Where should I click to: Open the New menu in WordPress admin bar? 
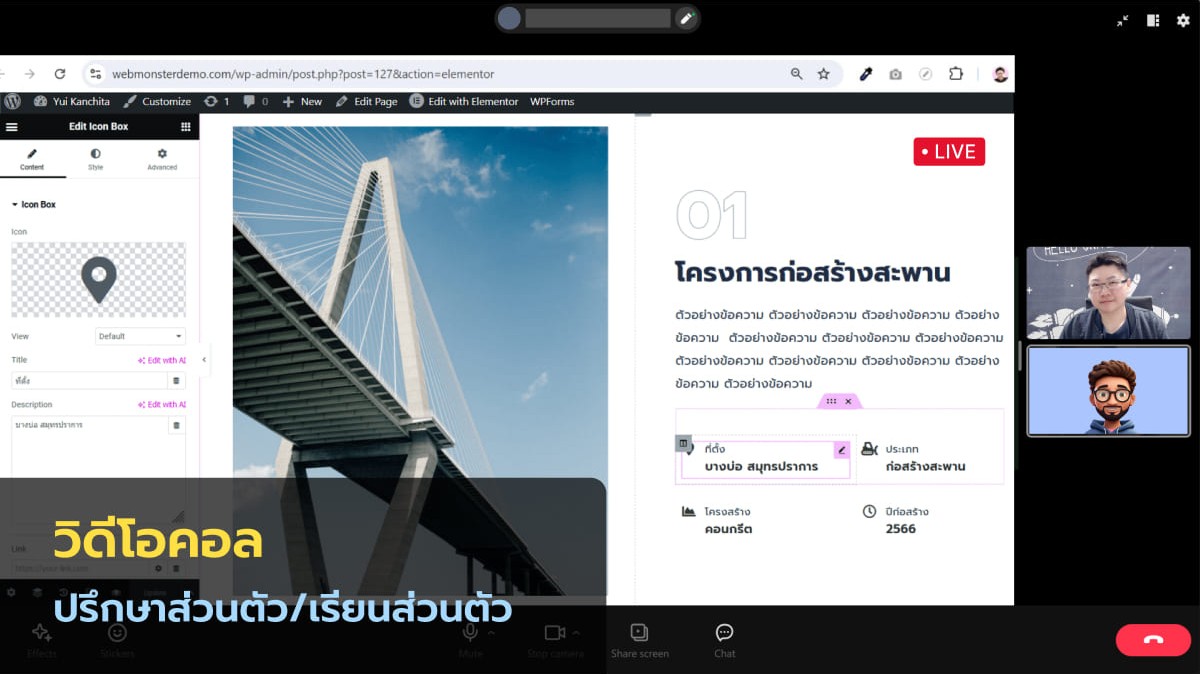(302, 102)
